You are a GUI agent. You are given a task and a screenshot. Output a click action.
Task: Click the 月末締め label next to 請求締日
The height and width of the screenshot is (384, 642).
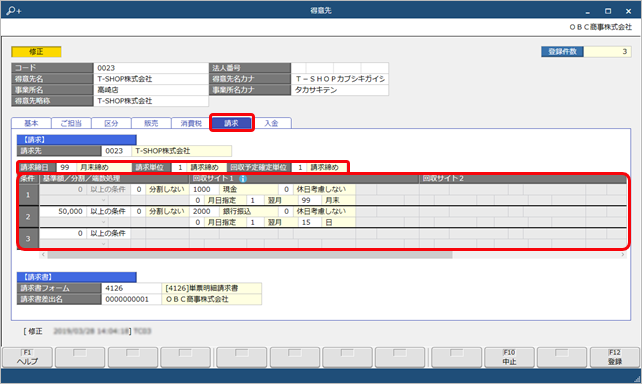pyautogui.click(x=104, y=167)
